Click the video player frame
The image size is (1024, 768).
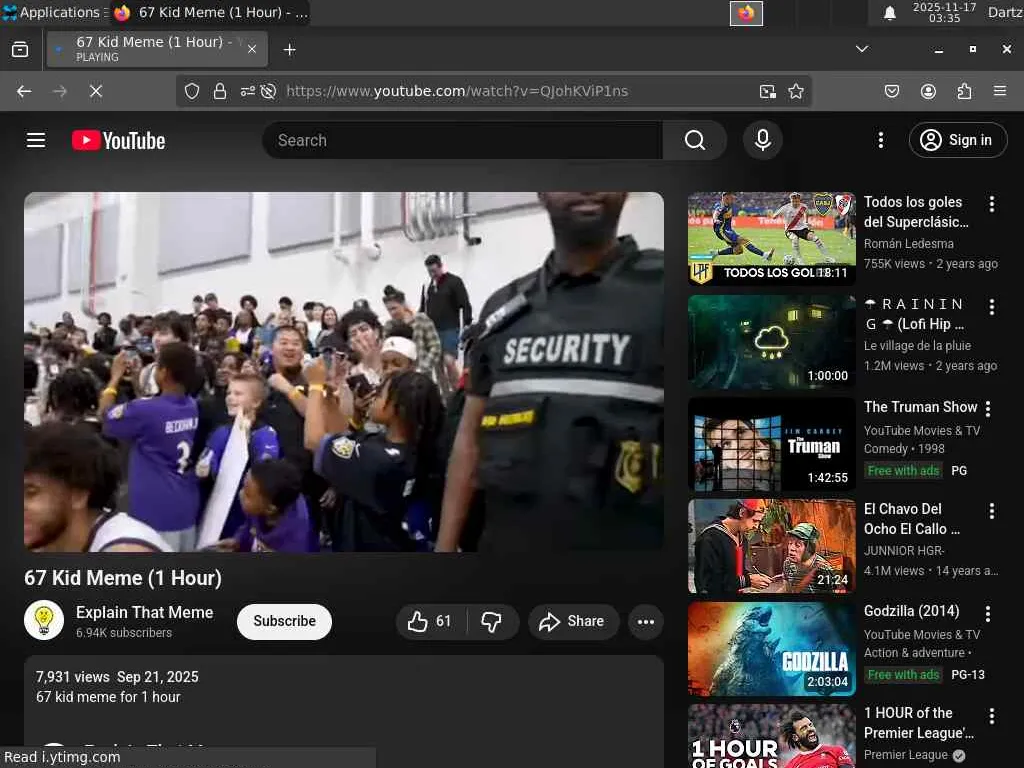click(344, 372)
